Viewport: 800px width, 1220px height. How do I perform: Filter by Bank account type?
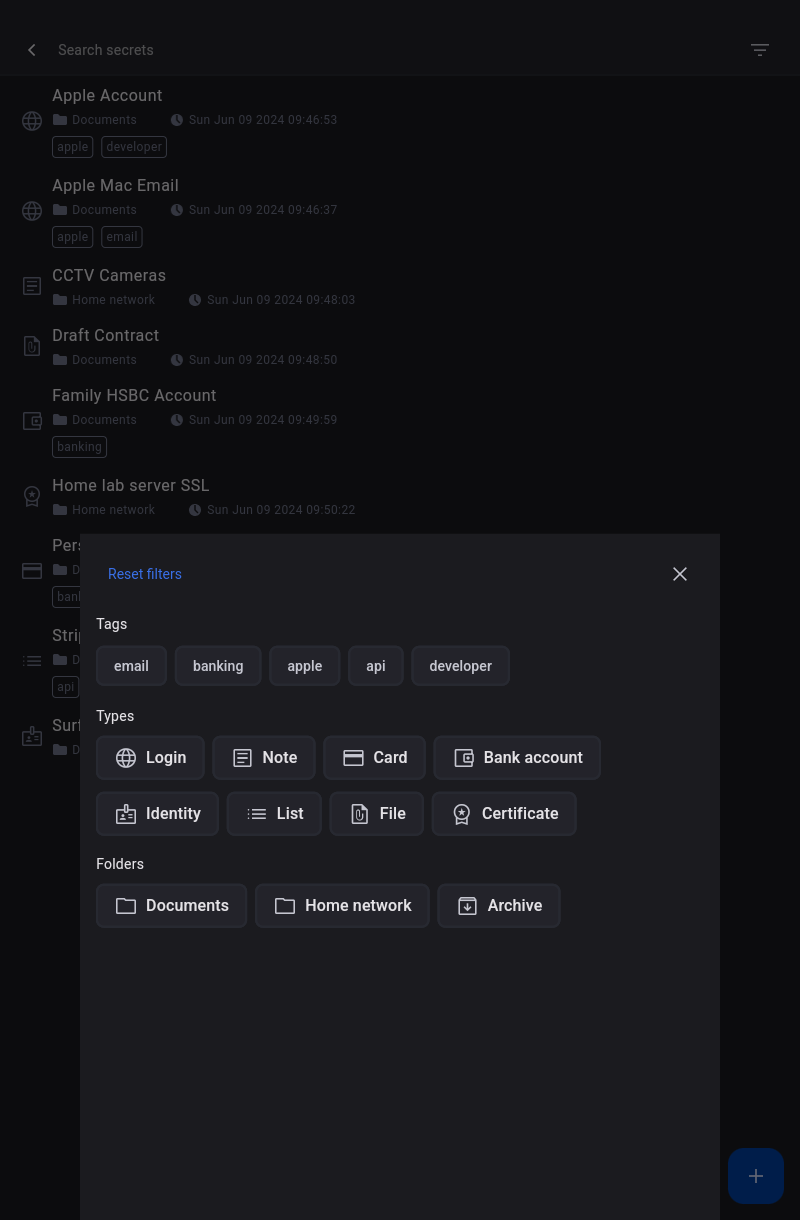(517, 758)
